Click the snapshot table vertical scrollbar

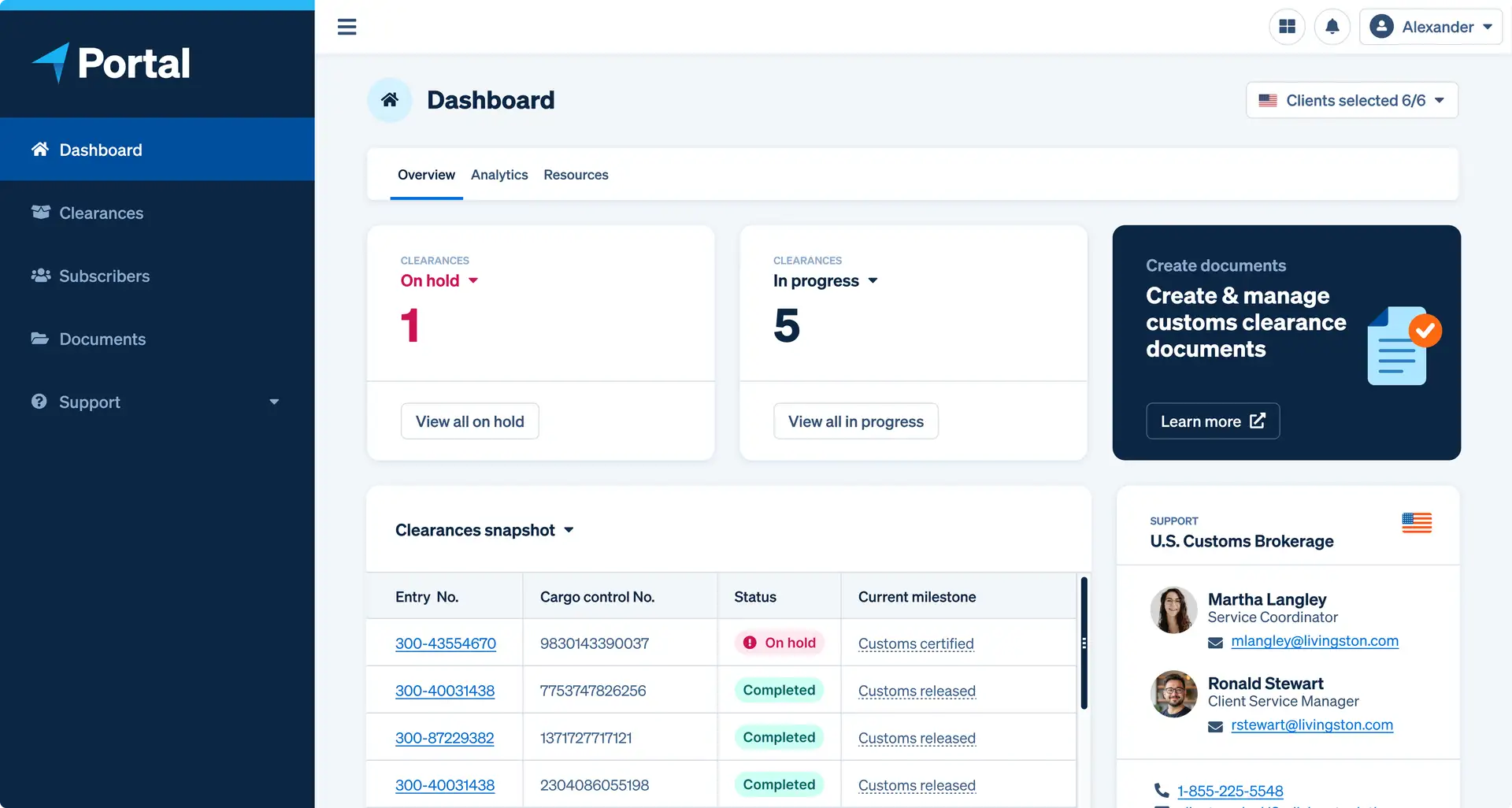(x=1084, y=643)
